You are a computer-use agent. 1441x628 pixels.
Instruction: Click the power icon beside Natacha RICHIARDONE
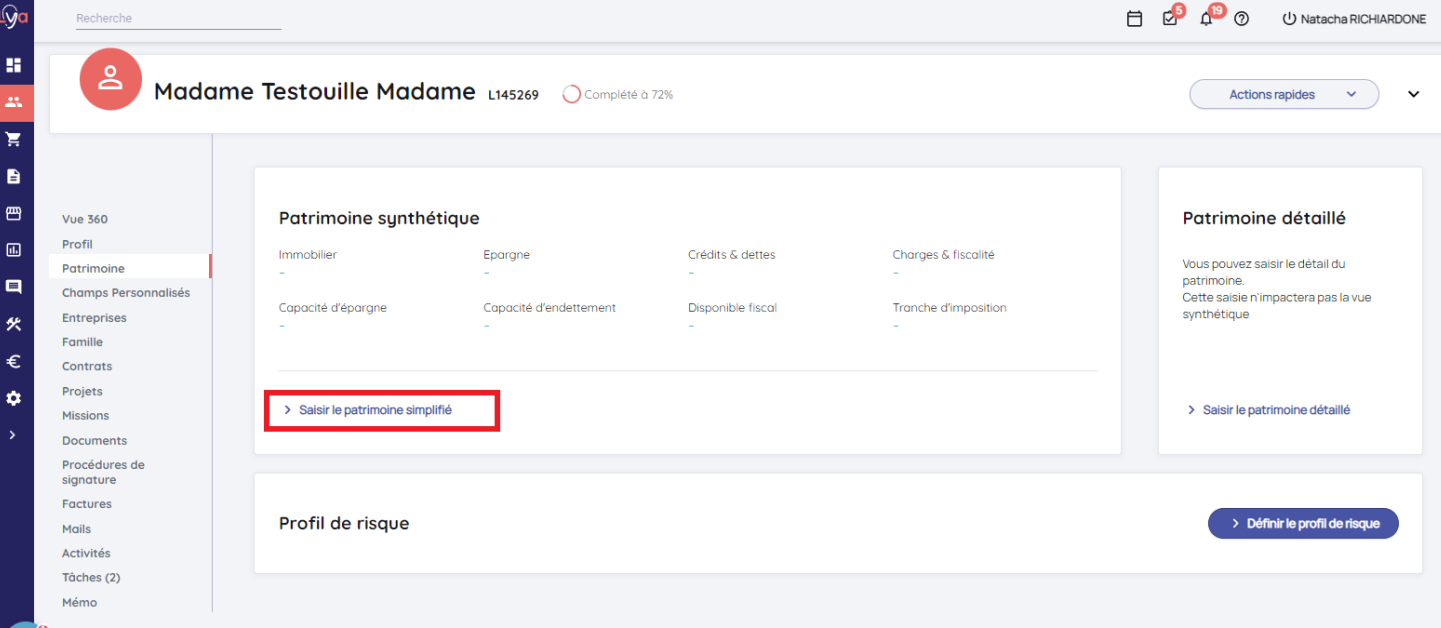point(1289,19)
